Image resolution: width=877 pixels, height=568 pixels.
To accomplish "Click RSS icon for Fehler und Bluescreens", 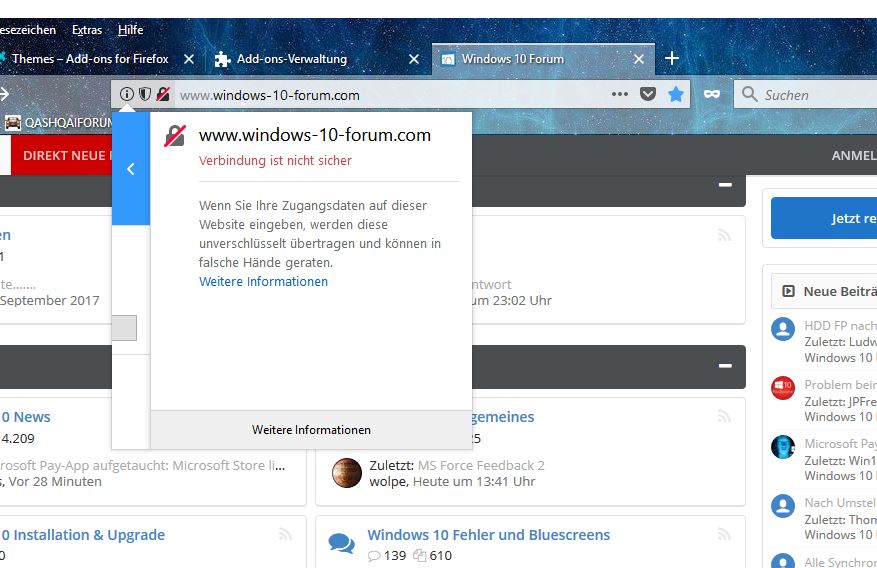I will [724, 534].
